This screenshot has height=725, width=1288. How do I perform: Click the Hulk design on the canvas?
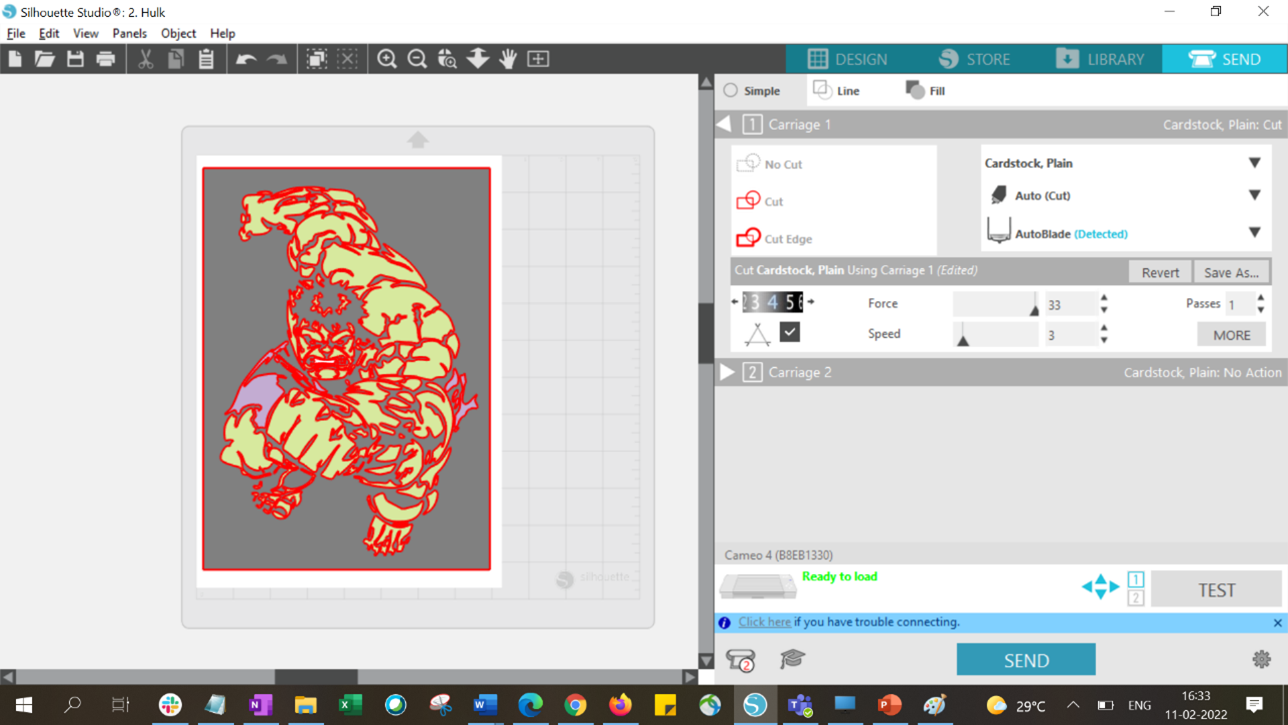pyautogui.click(x=347, y=368)
